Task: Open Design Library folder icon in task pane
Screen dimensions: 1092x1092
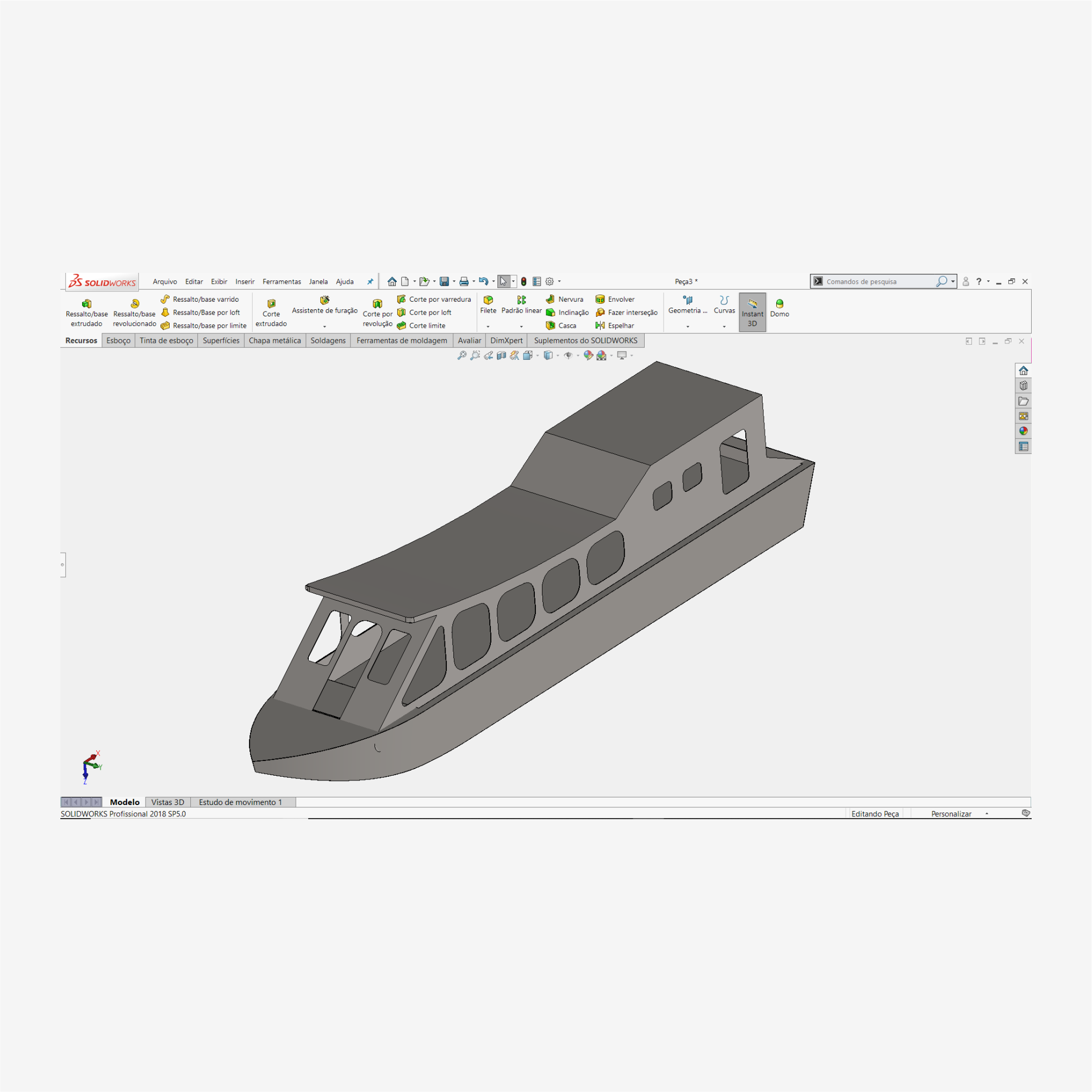Action: point(1023,401)
